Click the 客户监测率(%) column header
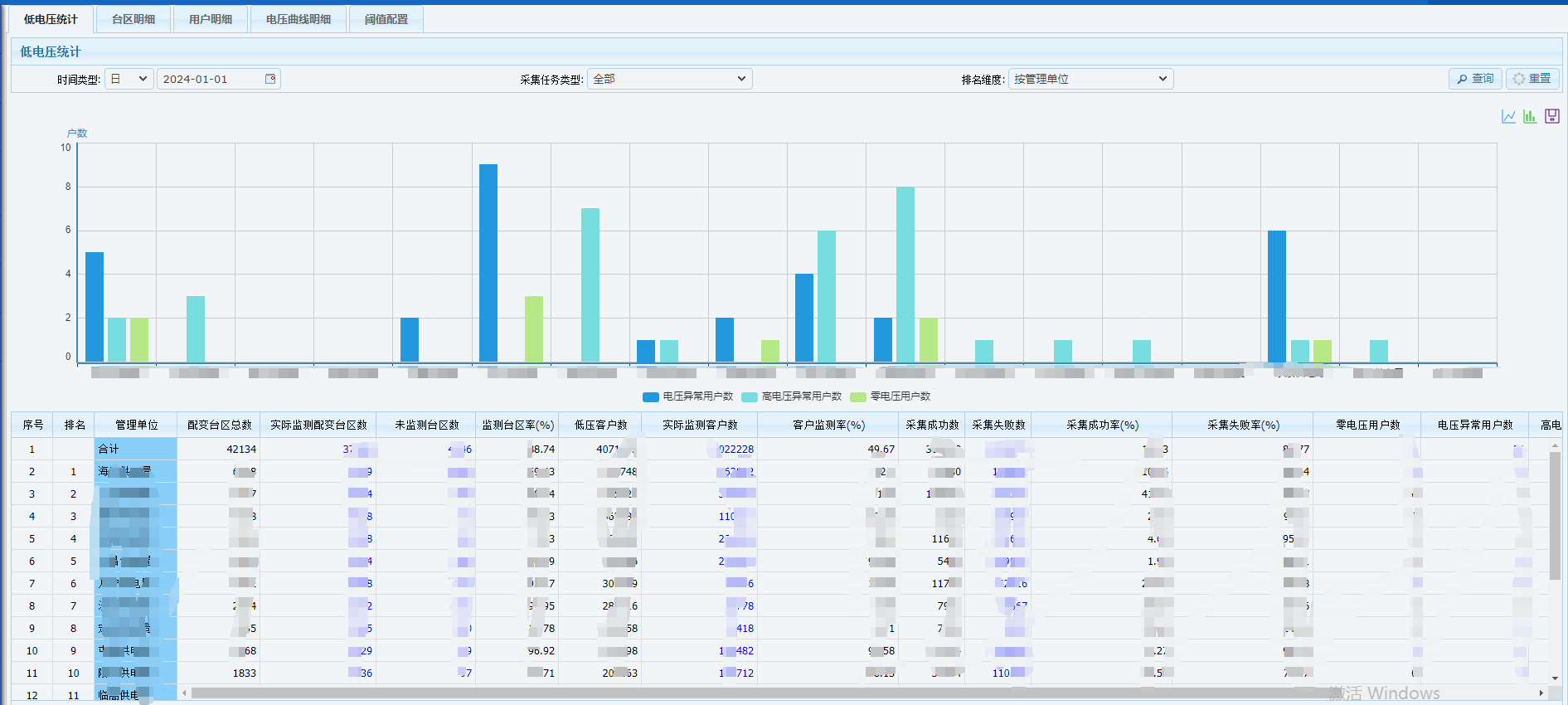1568x705 pixels. click(x=829, y=425)
